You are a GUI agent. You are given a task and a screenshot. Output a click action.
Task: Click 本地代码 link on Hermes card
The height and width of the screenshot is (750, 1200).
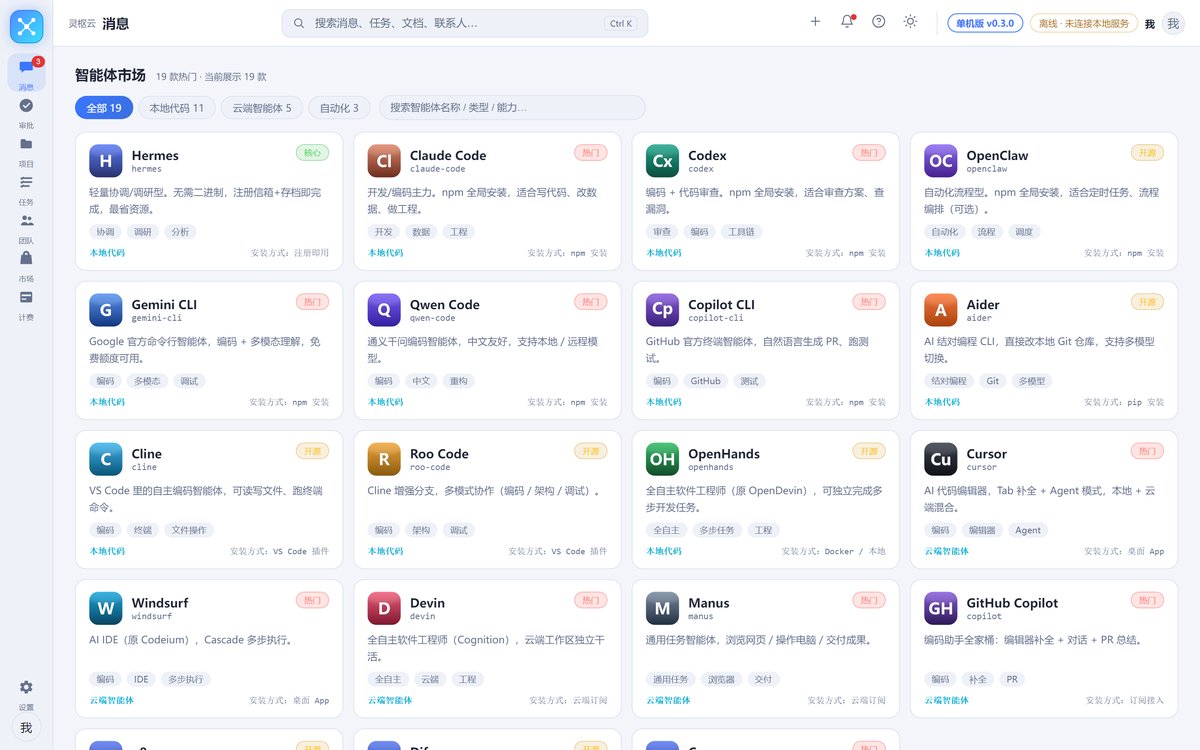point(107,253)
